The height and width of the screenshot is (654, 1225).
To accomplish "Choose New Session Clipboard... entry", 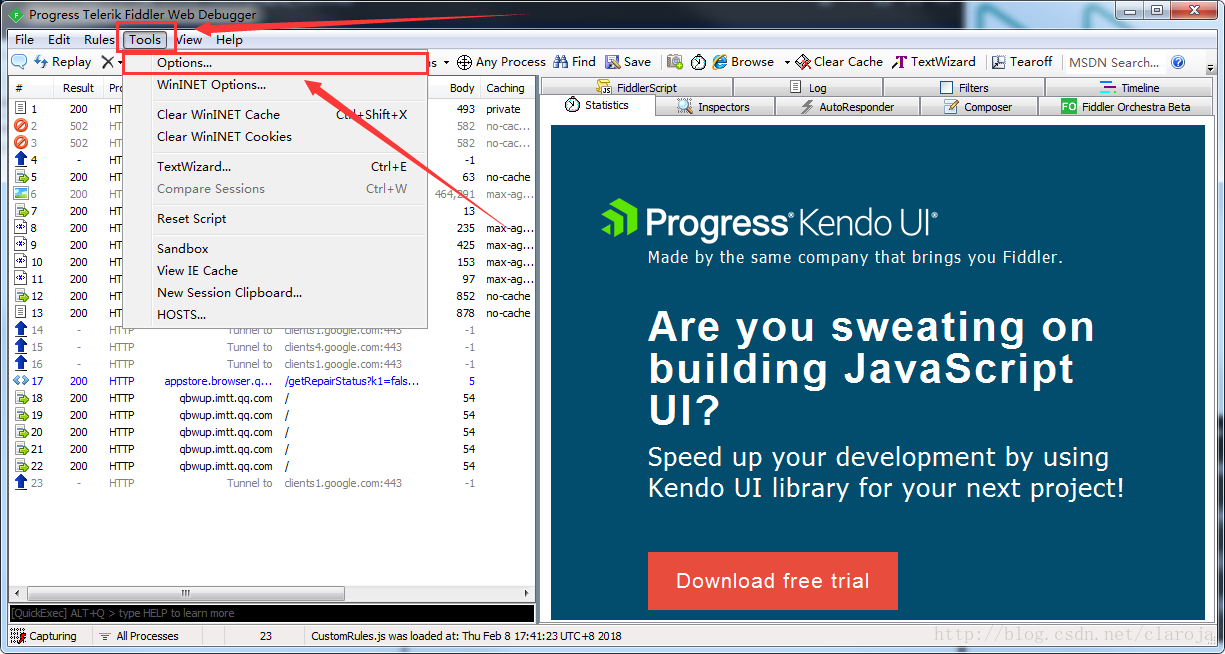I will [x=276, y=293].
